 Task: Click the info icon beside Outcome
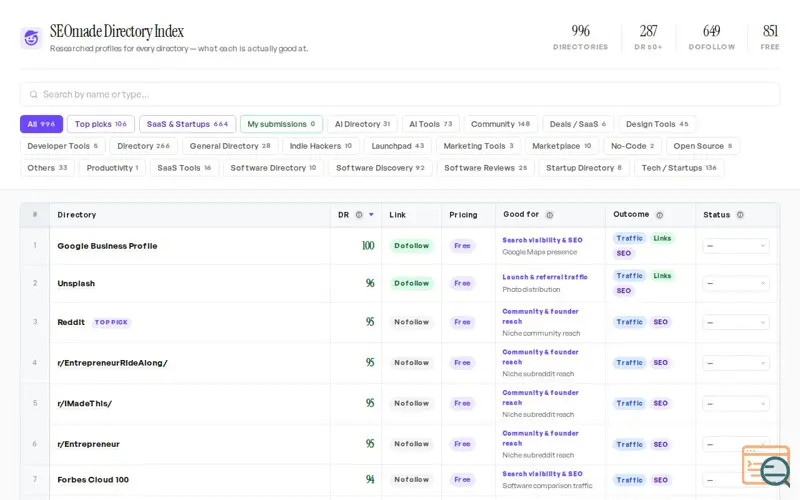659,215
